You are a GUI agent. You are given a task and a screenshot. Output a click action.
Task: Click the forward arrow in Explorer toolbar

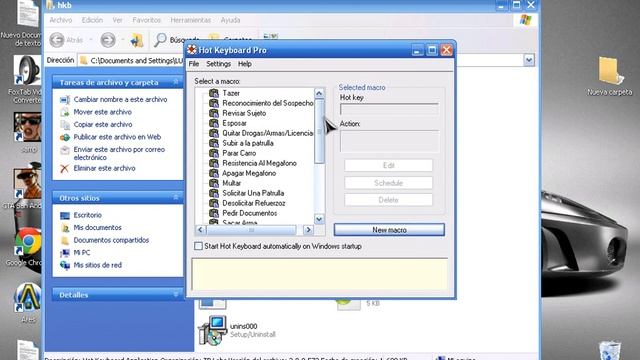coord(108,40)
